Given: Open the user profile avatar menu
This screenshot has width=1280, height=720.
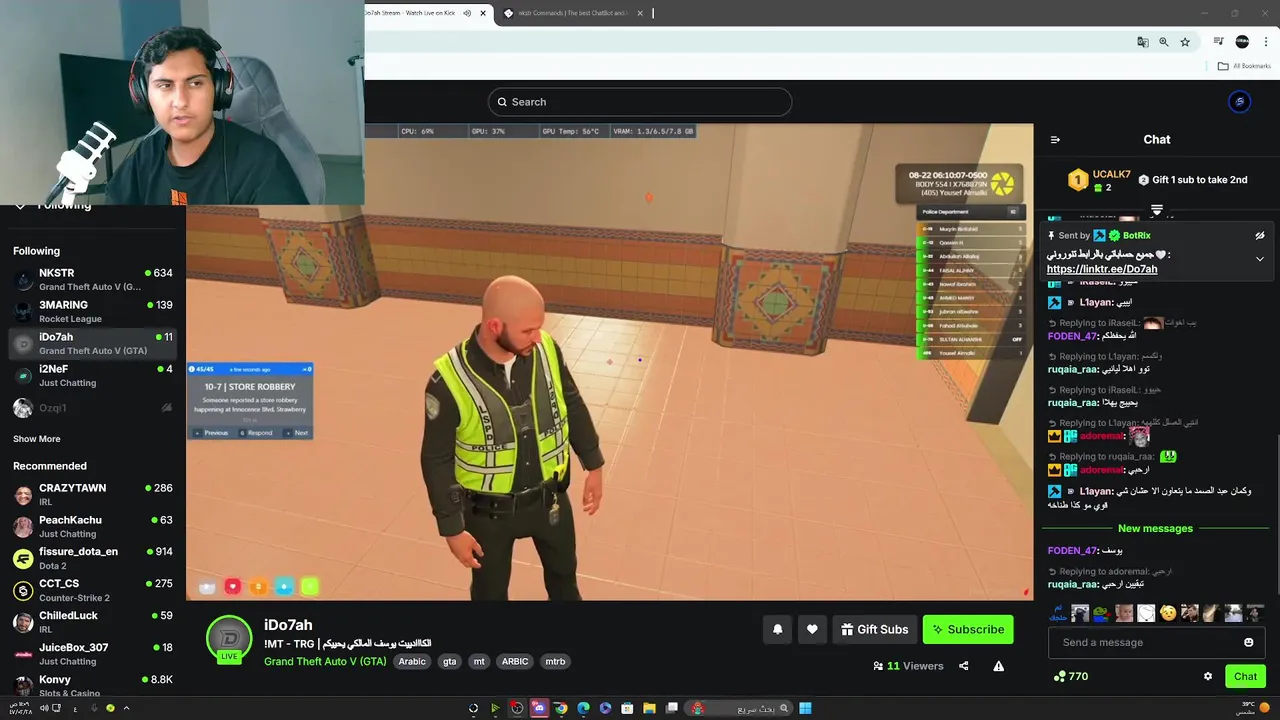Looking at the screenshot, I should click(1240, 102).
